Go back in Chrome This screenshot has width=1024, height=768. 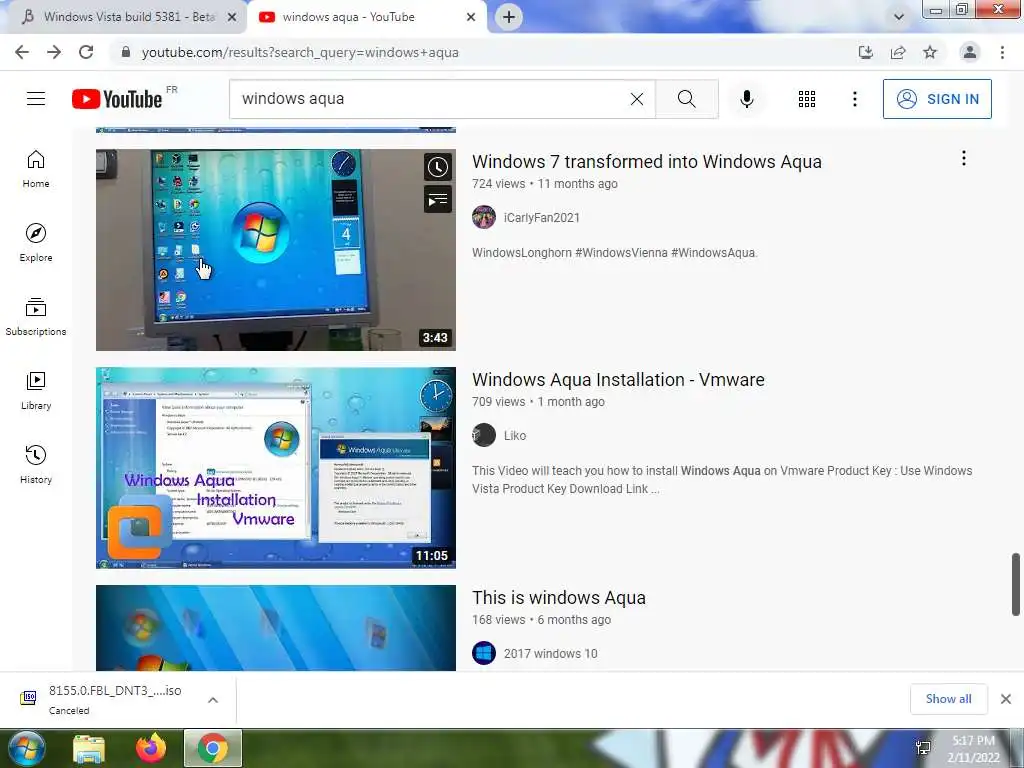22,52
